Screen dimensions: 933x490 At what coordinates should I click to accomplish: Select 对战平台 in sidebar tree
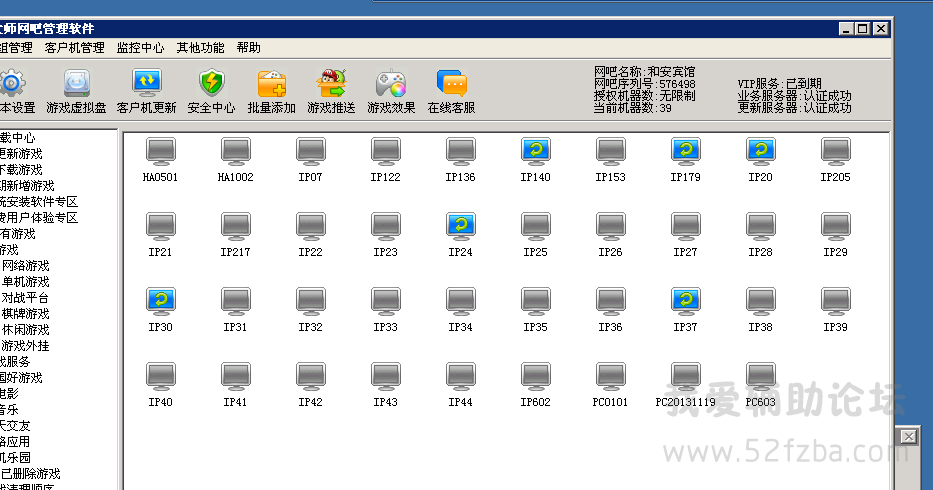pos(26,298)
